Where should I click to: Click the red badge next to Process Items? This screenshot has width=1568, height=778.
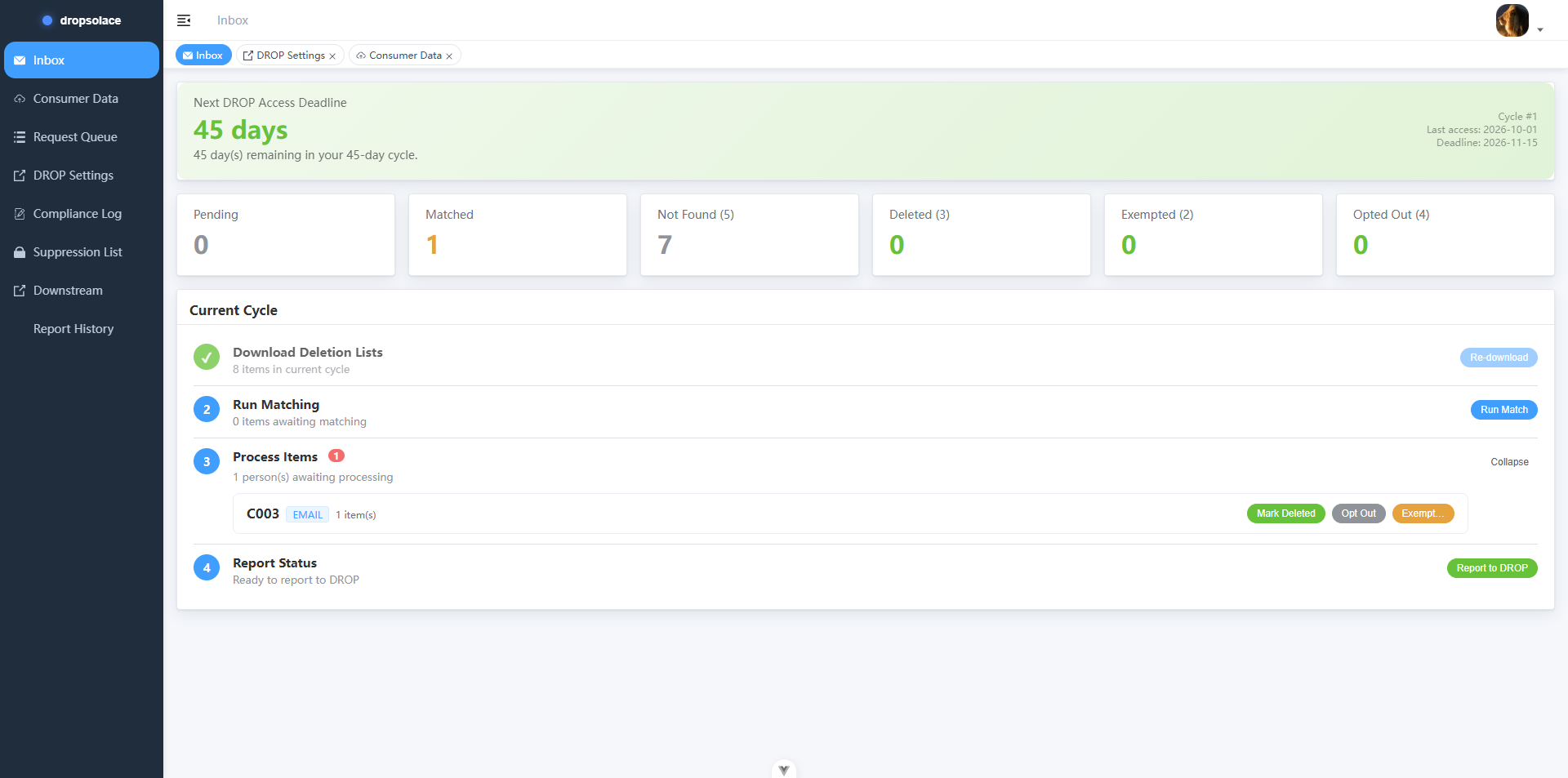(x=336, y=456)
